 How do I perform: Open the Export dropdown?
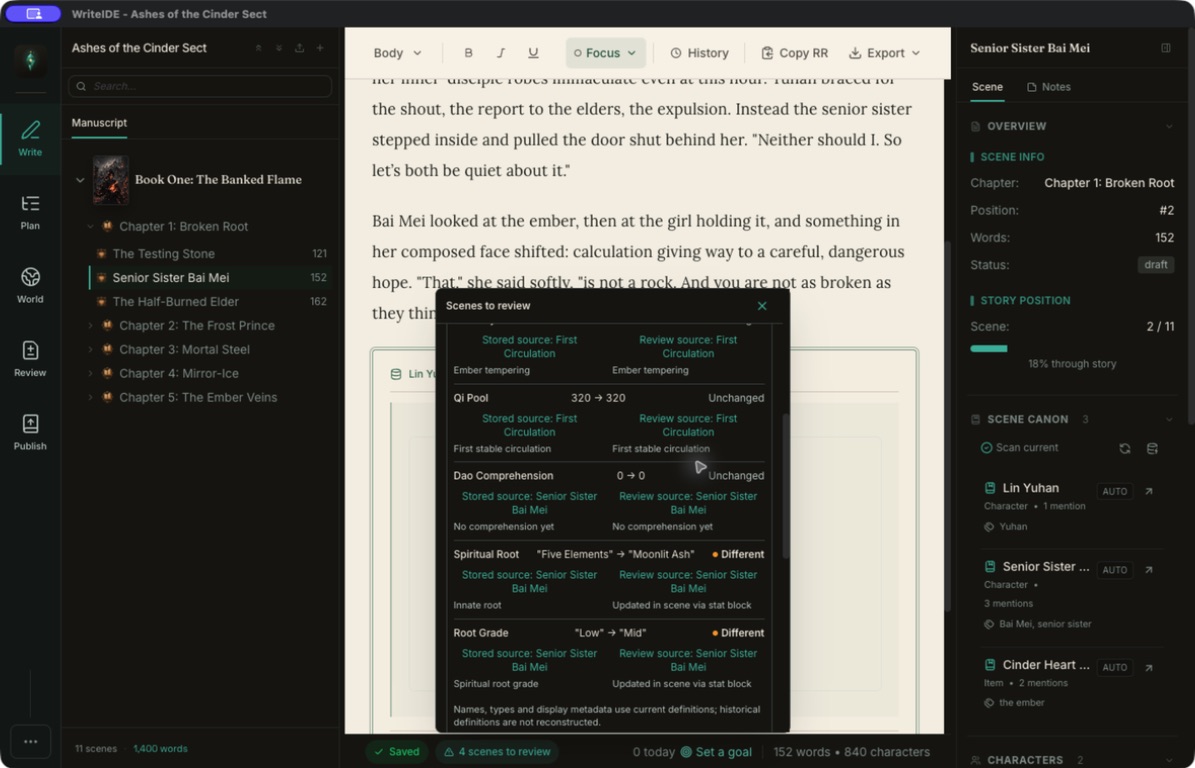pos(885,53)
